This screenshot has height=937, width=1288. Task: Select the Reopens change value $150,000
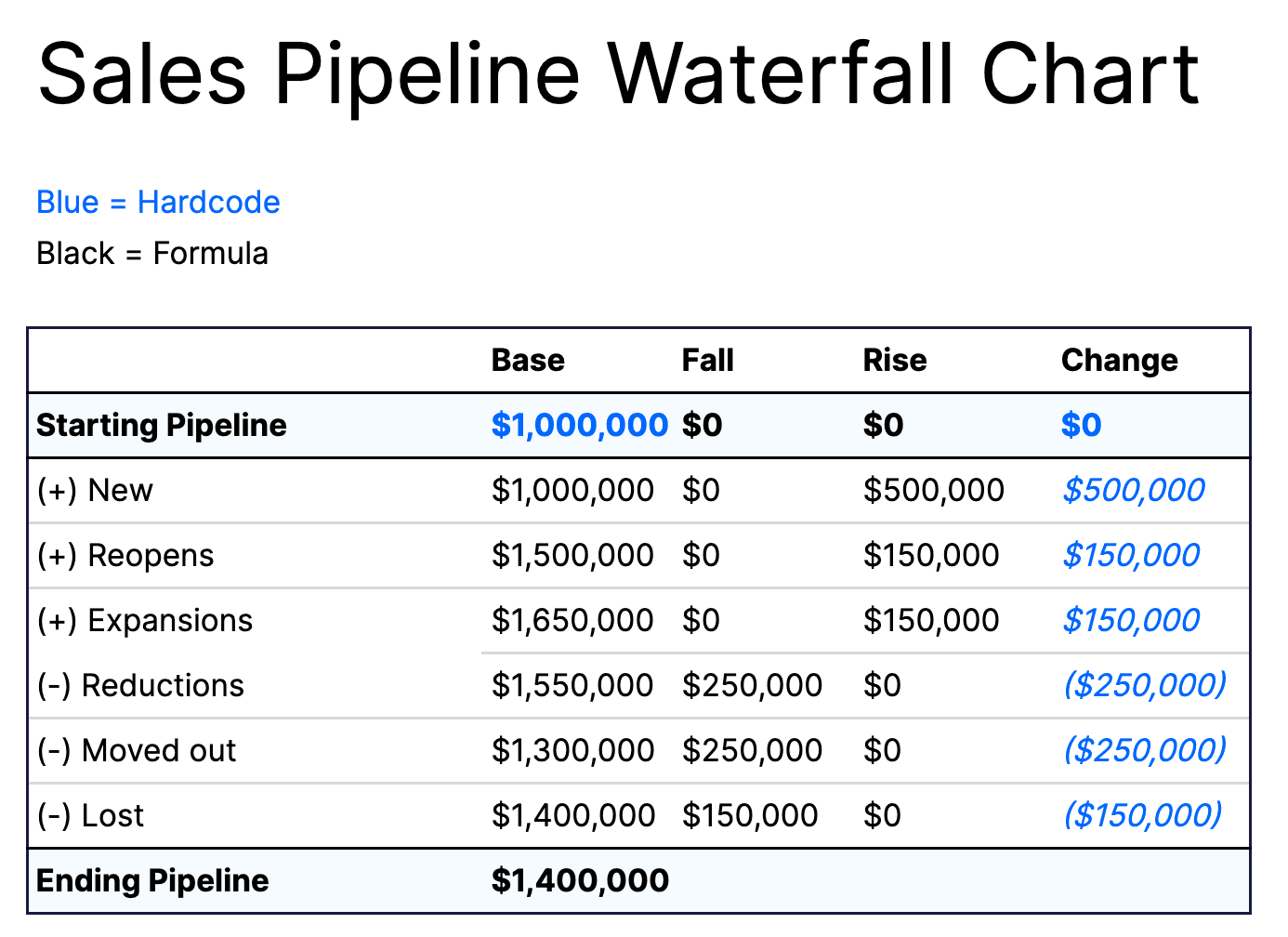(x=1131, y=555)
